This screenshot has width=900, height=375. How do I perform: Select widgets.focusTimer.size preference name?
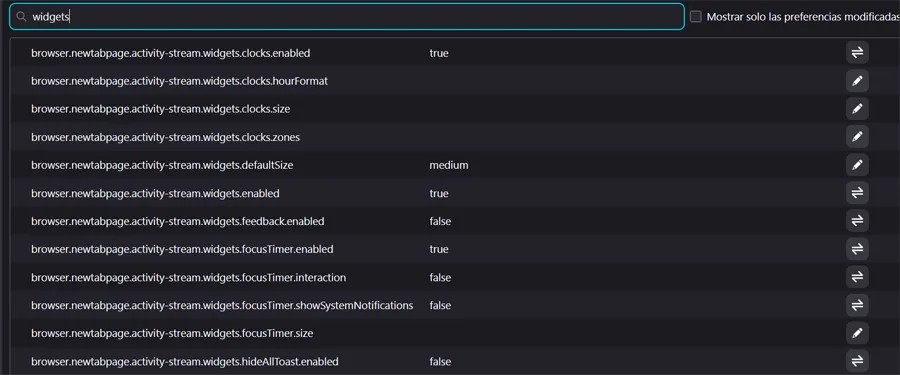(x=172, y=333)
